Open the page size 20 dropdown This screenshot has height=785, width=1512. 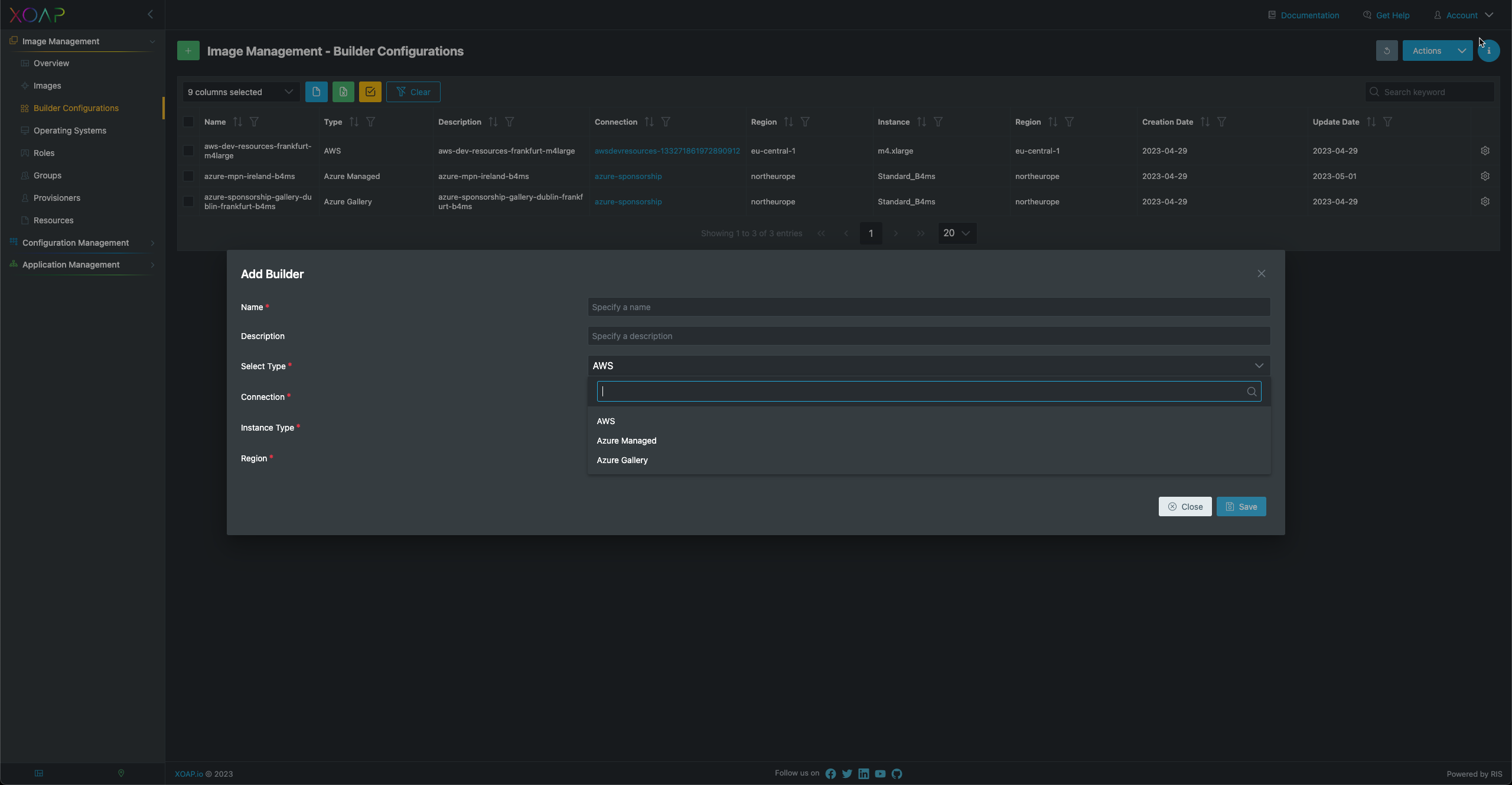pos(957,233)
